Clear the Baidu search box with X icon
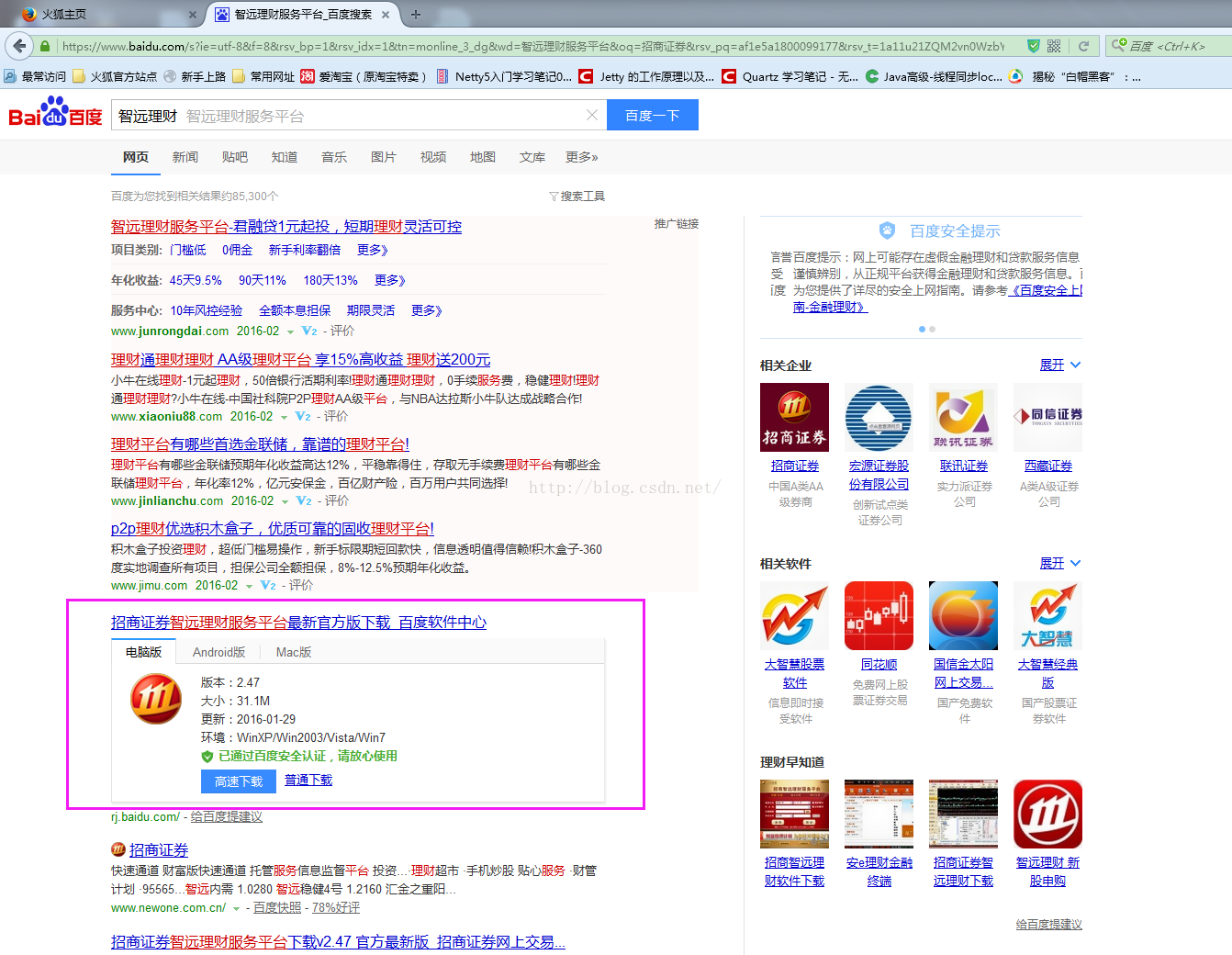The height and width of the screenshot is (955, 1232). coord(591,115)
